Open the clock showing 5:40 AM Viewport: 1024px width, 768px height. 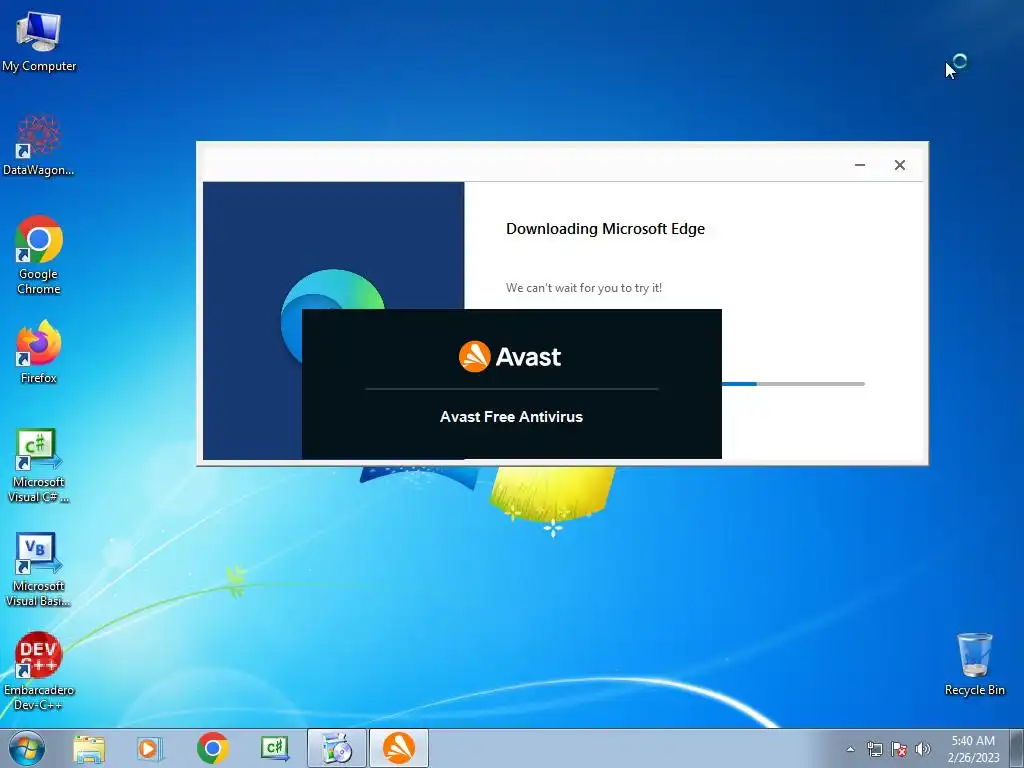[x=973, y=749]
